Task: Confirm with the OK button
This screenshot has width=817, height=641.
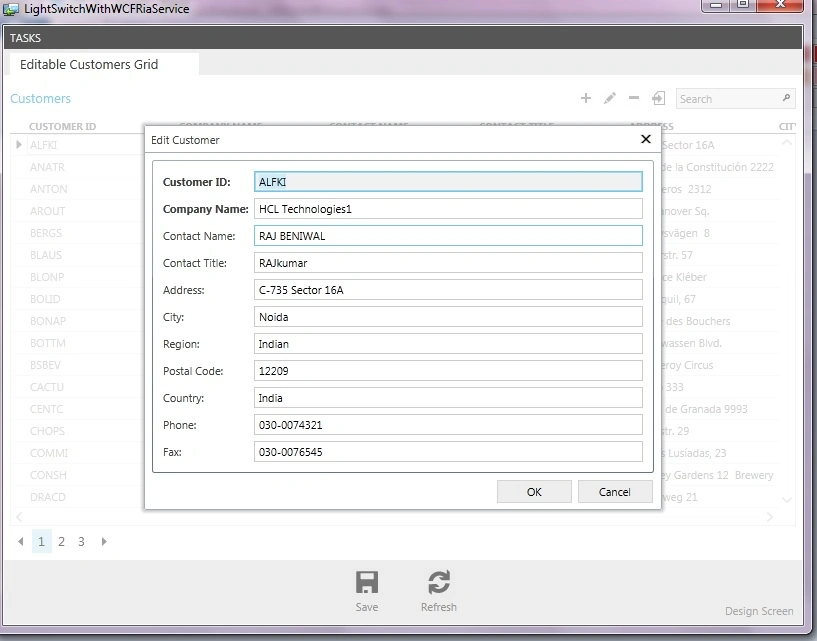Action: point(534,491)
